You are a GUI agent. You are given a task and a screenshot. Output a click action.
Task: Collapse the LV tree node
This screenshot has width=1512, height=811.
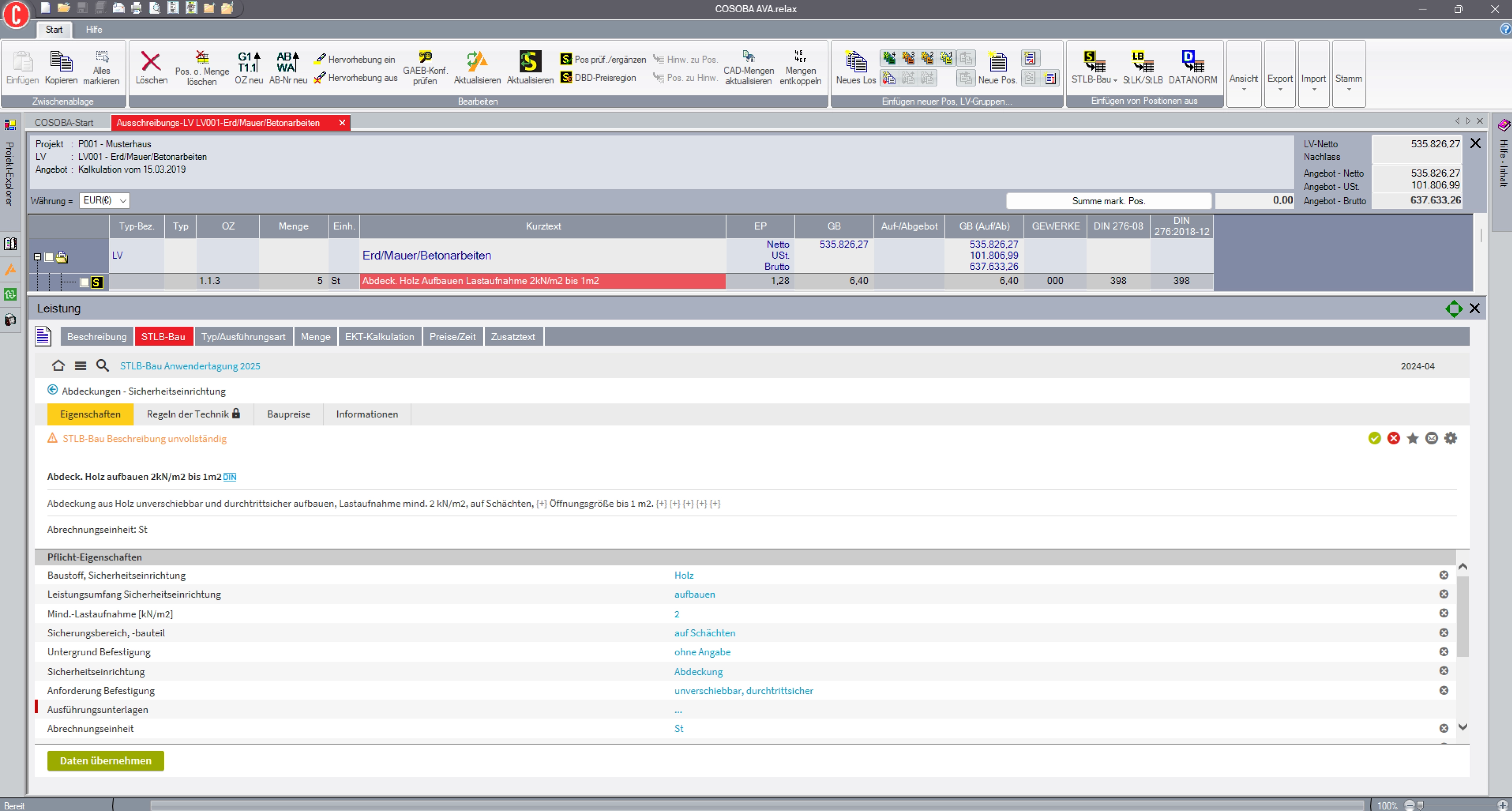(38, 257)
